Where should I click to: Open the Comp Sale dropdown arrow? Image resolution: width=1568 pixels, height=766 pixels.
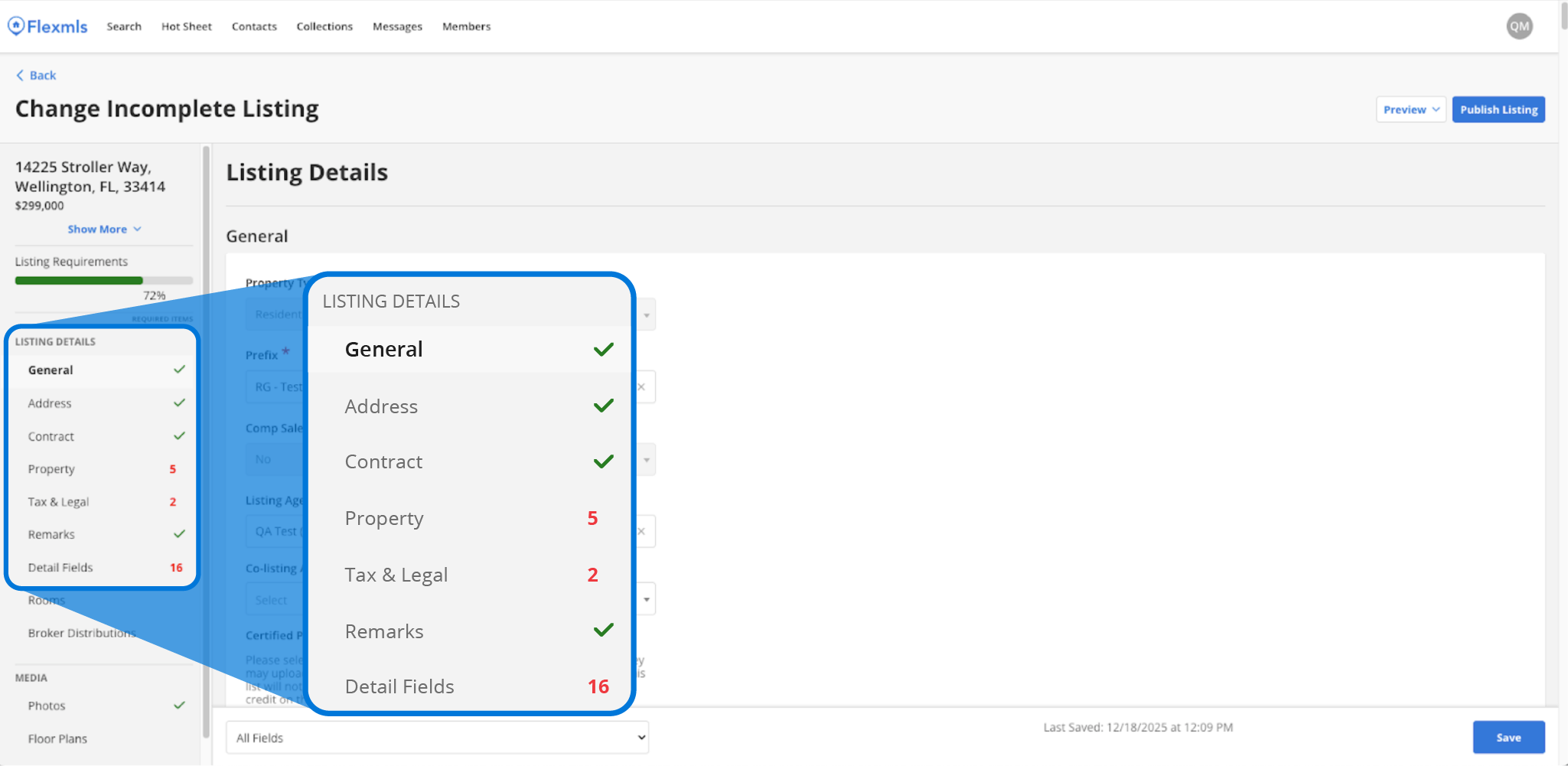tap(647, 460)
